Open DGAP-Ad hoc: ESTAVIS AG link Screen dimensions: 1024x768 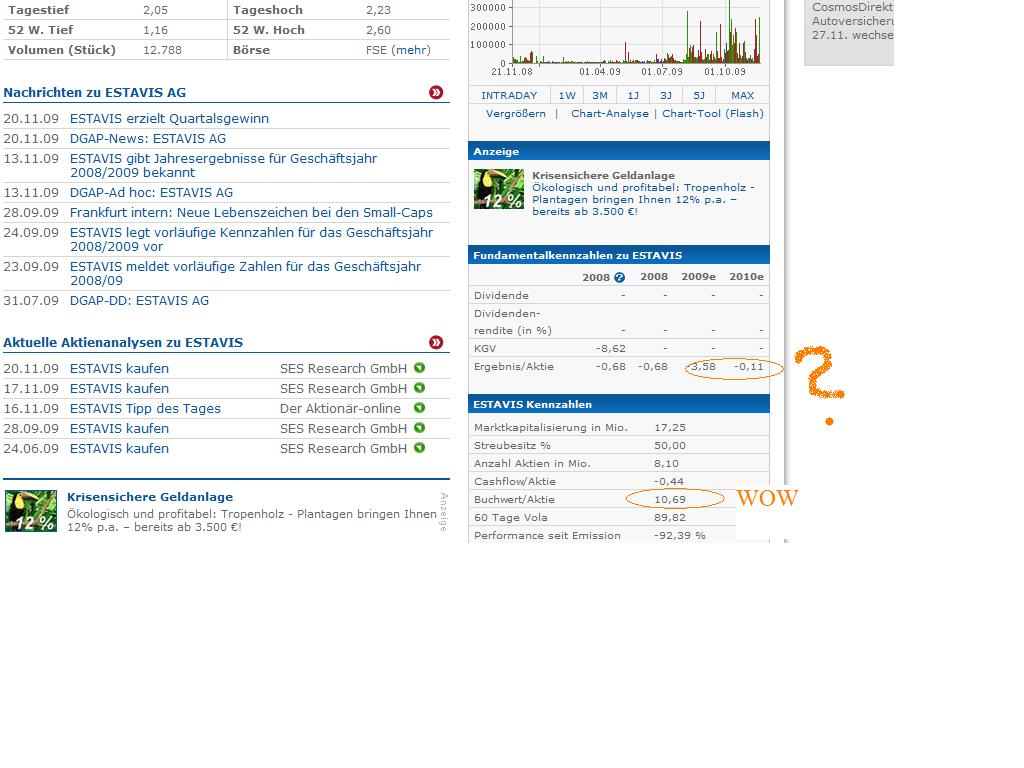click(x=151, y=193)
